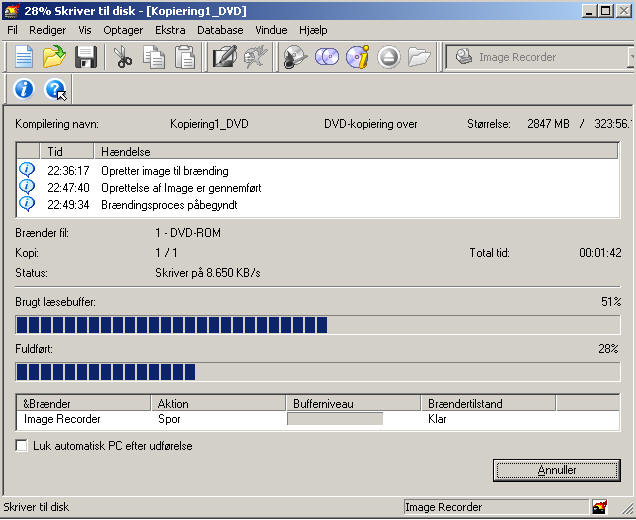Click the edit-pencil compilation info icon
The image size is (636, 520).
(x=225, y=56)
